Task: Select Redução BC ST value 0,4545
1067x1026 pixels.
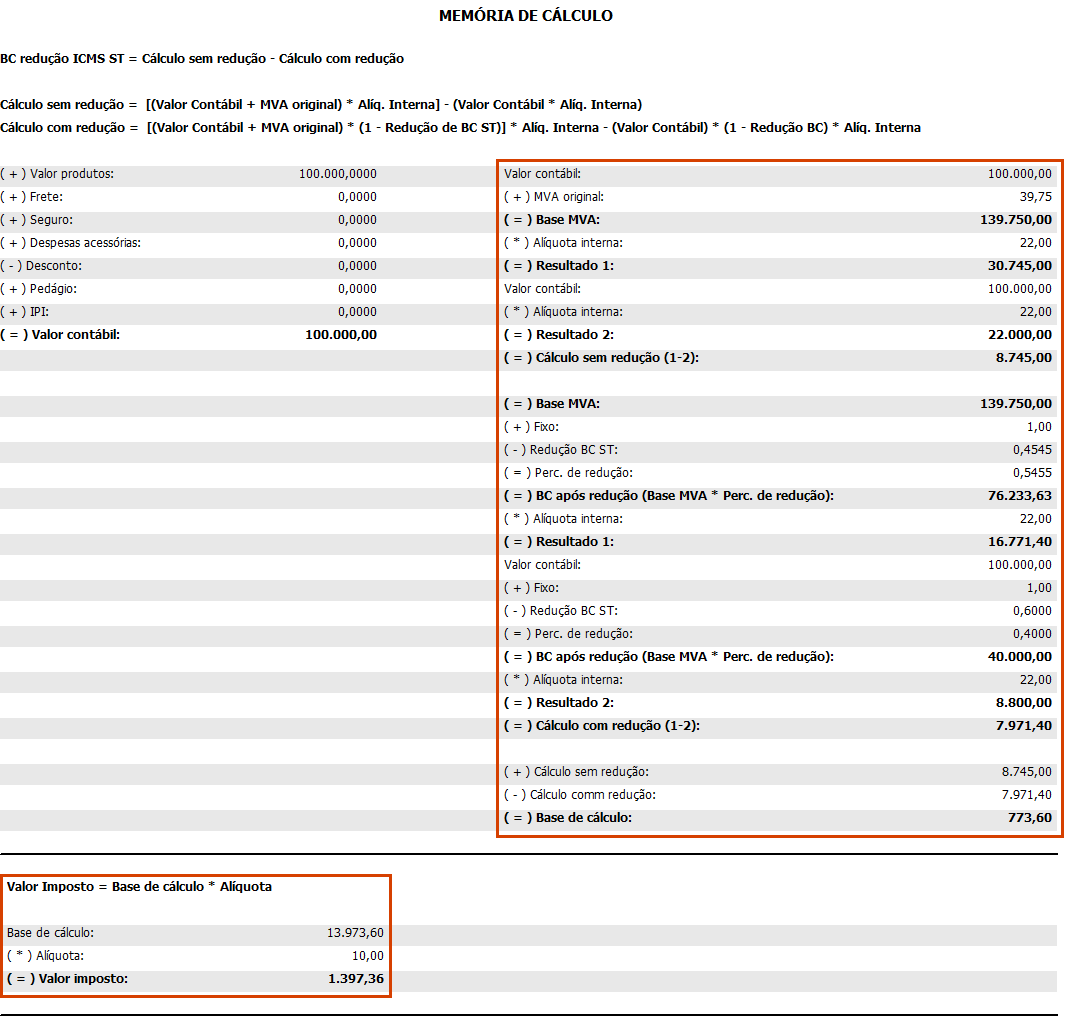Action: (x=1032, y=450)
